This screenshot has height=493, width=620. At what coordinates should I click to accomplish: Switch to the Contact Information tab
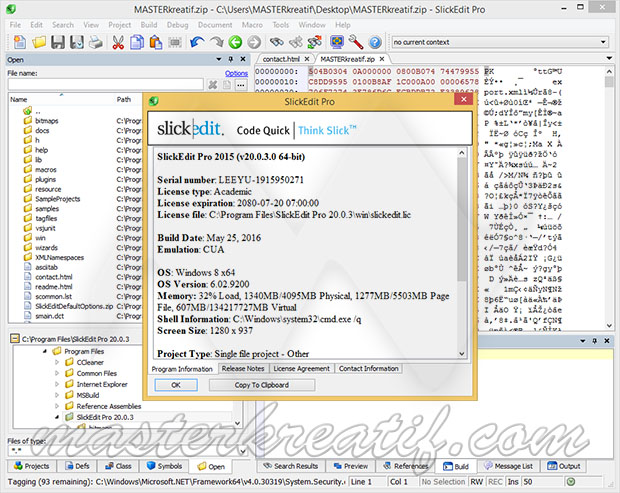tap(368, 368)
